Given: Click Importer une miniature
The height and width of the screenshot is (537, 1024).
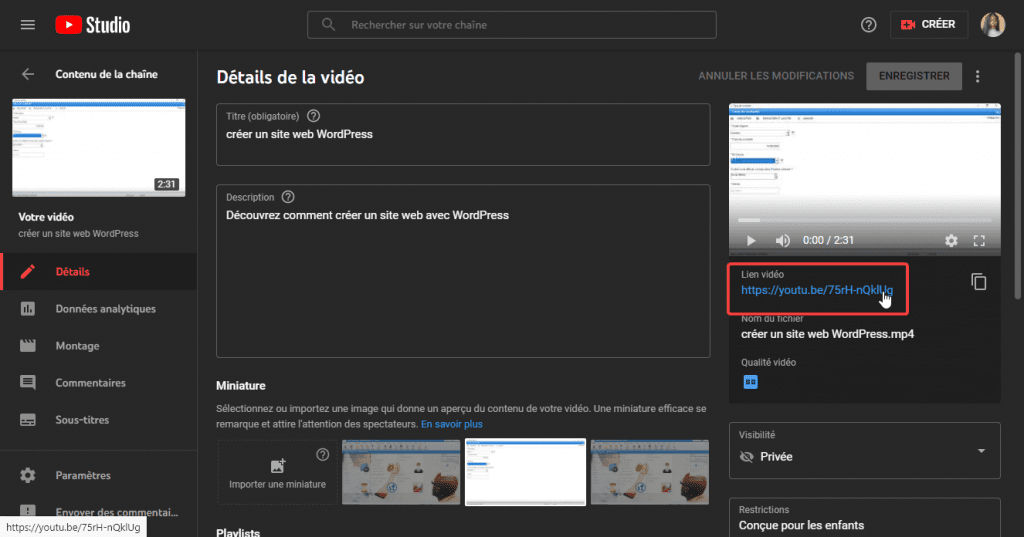Looking at the screenshot, I should [x=278, y=473].
